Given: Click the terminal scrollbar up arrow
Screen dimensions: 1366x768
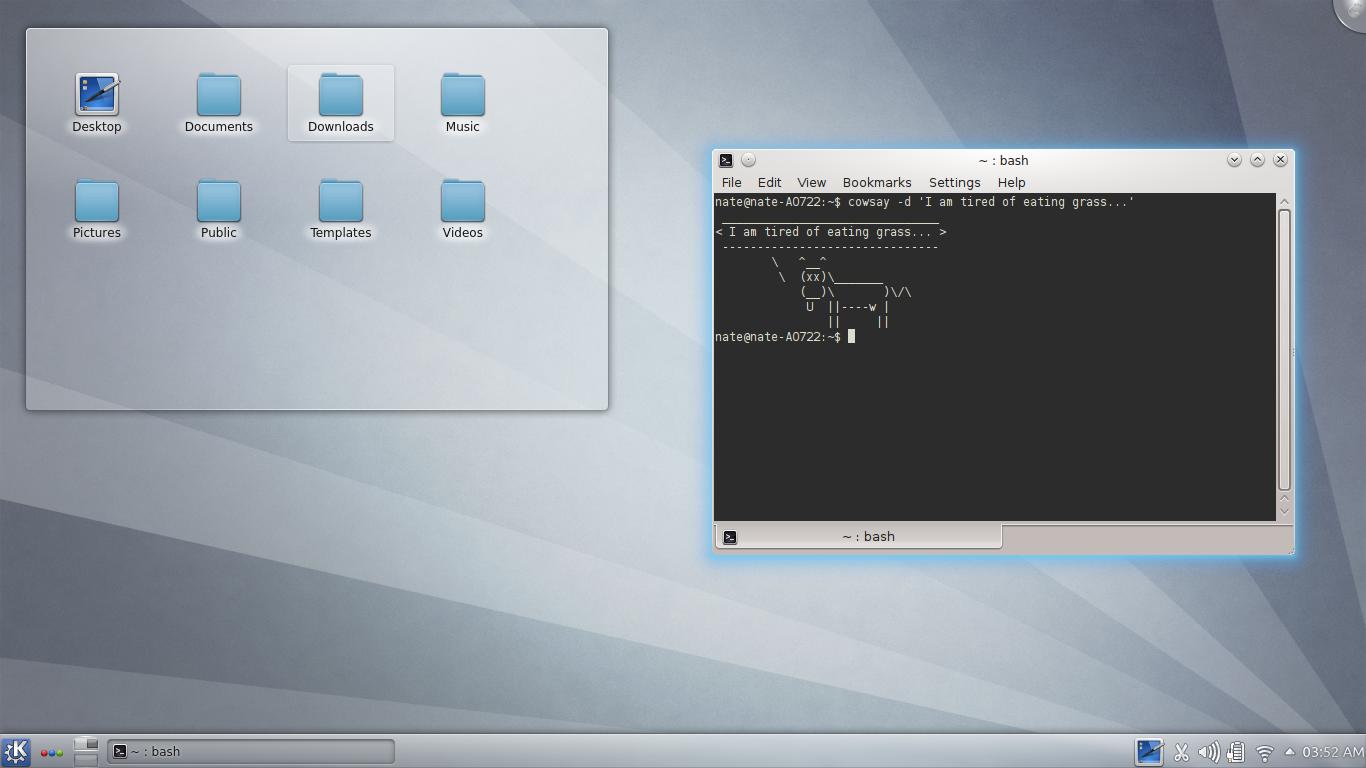Looking at the screenshot, I should pos(1285,201).
